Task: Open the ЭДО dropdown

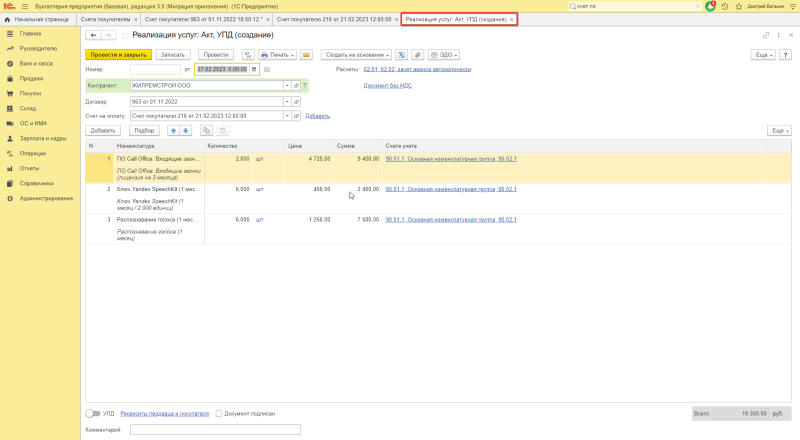Action: [x=443, y=55]
